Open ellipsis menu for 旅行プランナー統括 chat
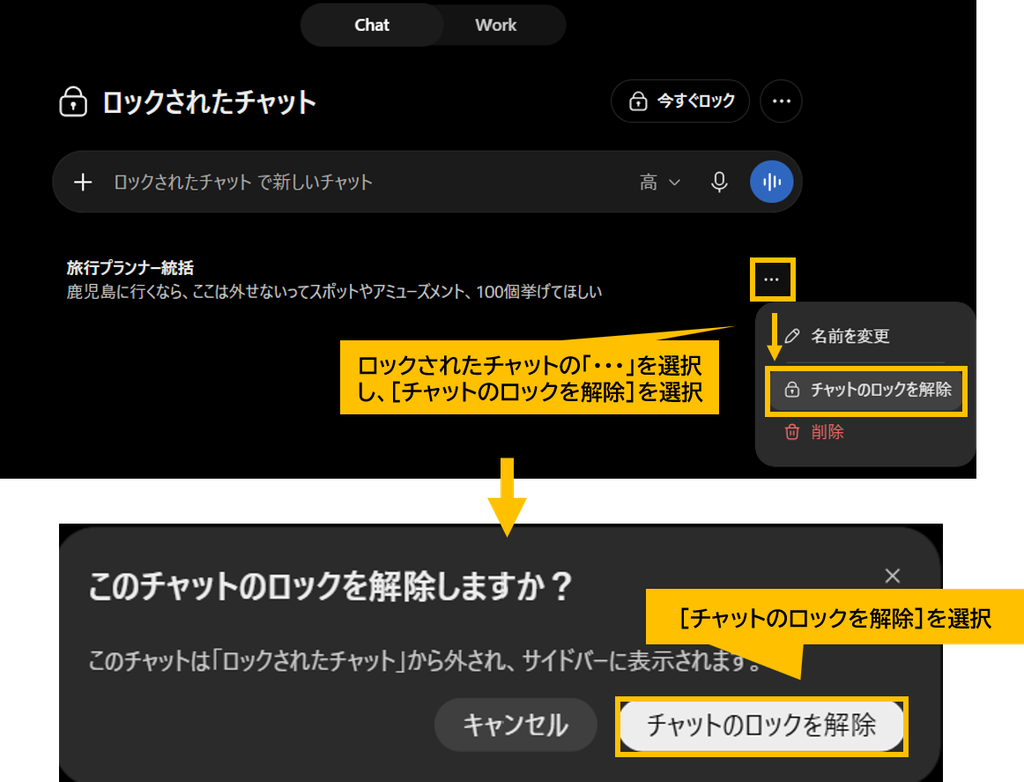The image size is (1024, 782). (772, 280)
